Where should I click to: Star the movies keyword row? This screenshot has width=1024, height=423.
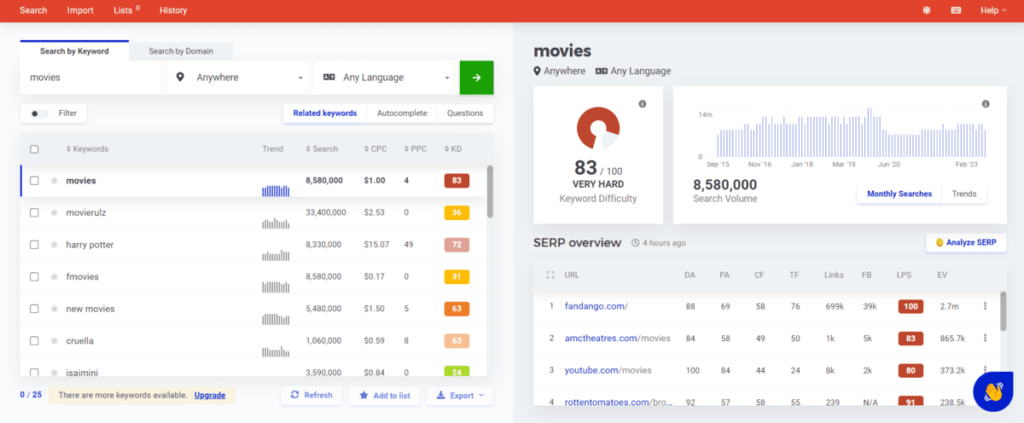(54, 181)
